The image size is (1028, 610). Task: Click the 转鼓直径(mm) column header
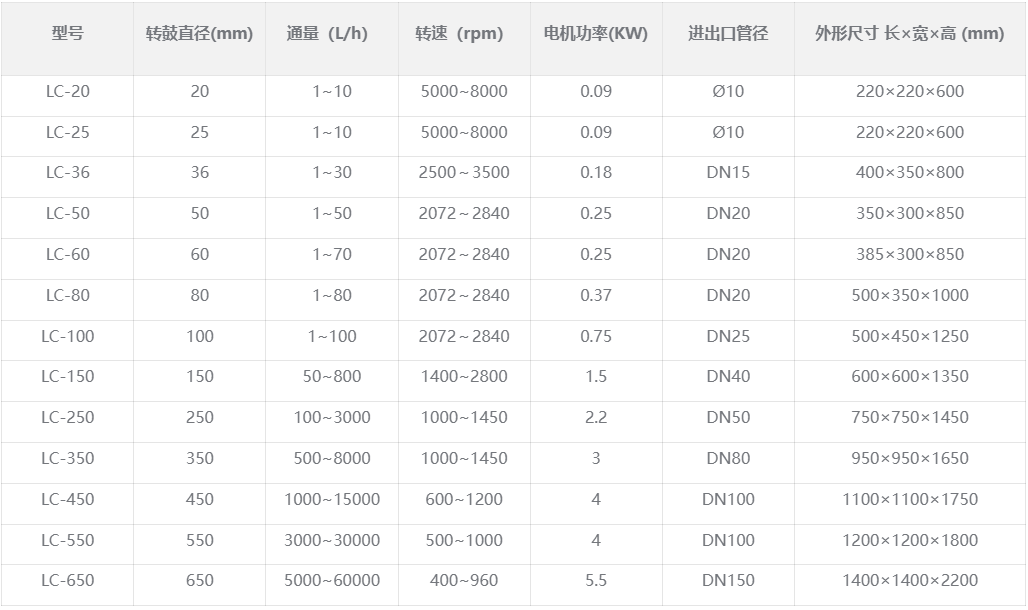tap(199, 33)
